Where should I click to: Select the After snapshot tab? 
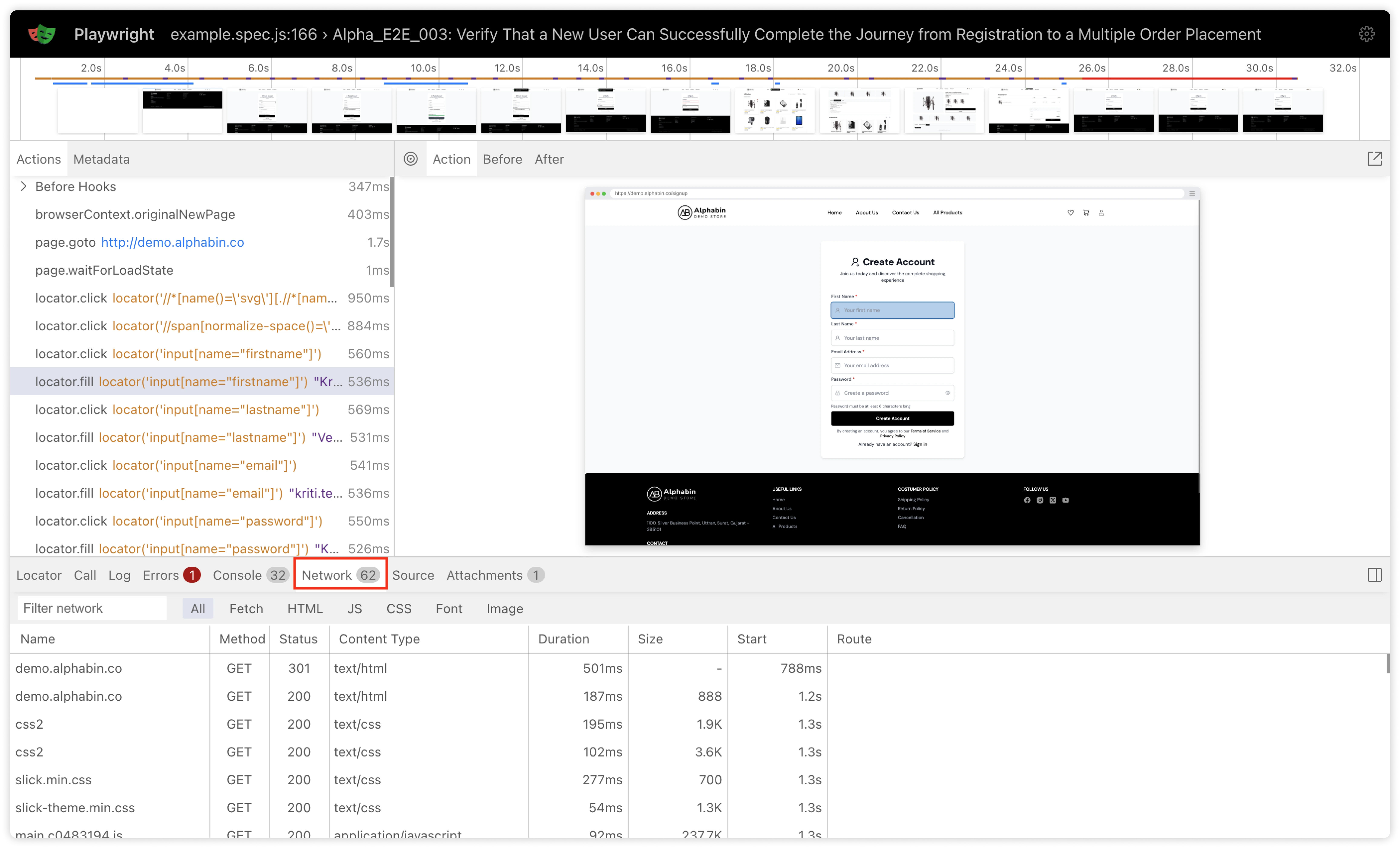(549, 159)
